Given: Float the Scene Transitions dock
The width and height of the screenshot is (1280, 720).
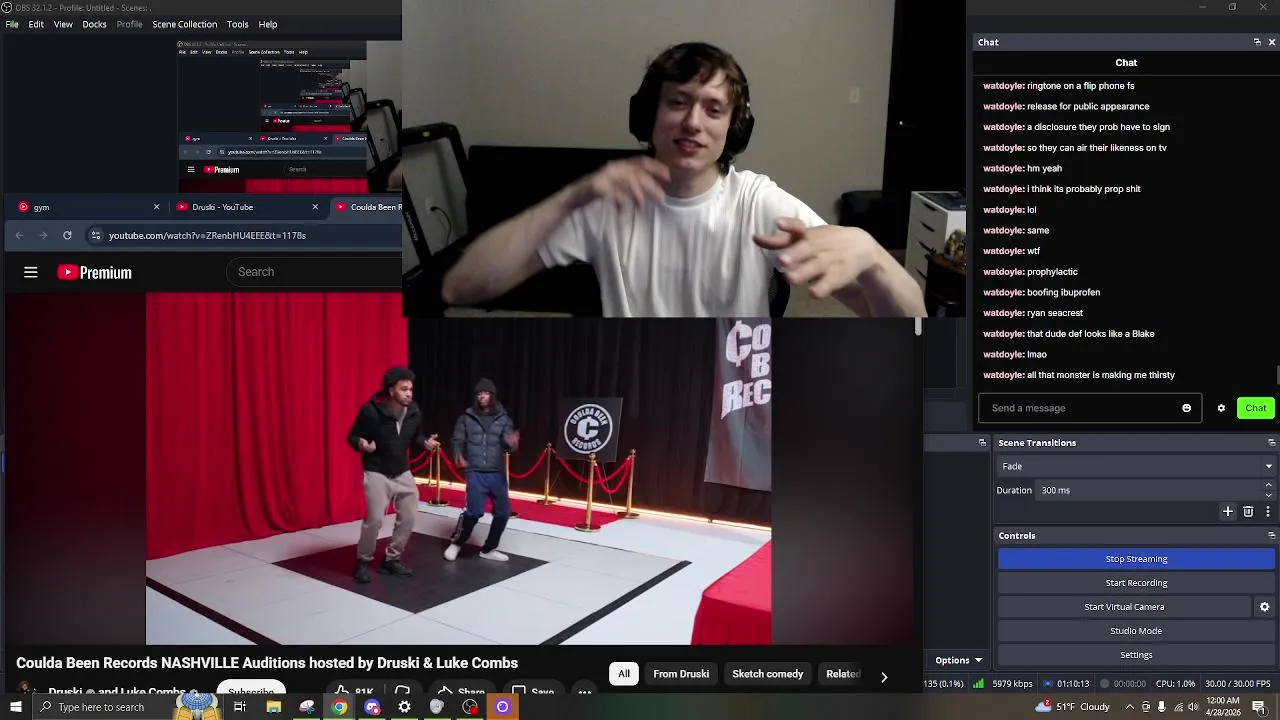Looking at the screenshot, I should pyautogui.click(x=1271, y=443).
